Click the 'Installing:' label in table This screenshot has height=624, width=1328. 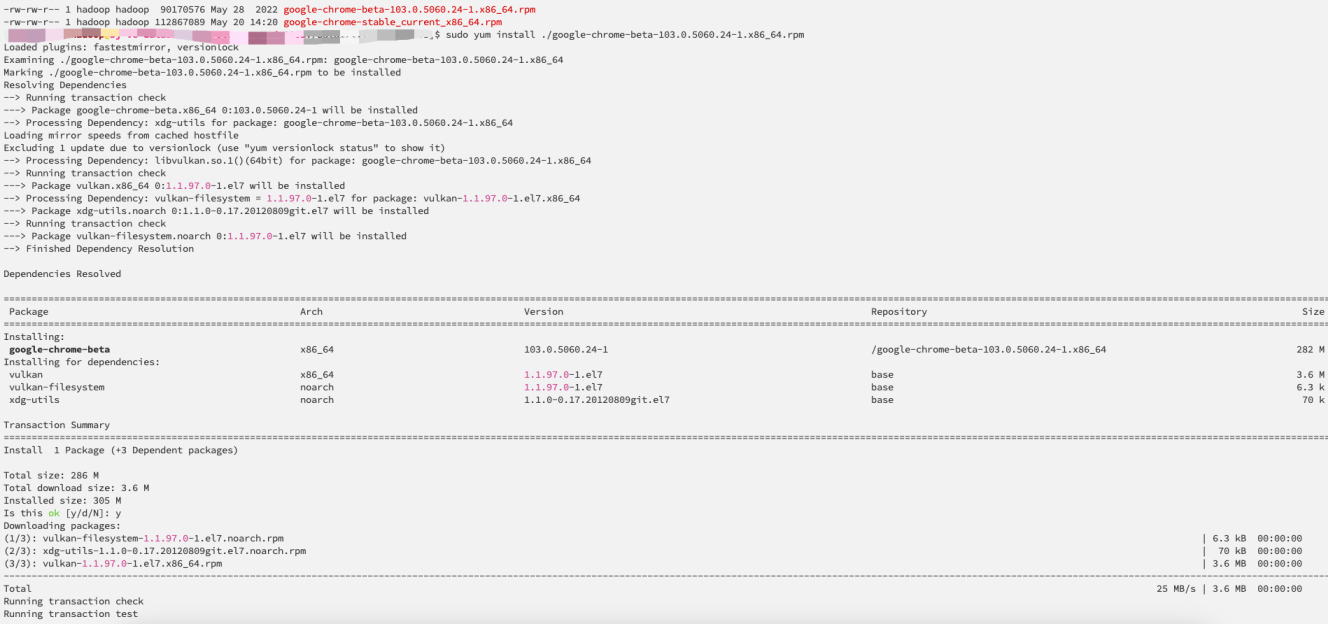[x=32, y=337]
